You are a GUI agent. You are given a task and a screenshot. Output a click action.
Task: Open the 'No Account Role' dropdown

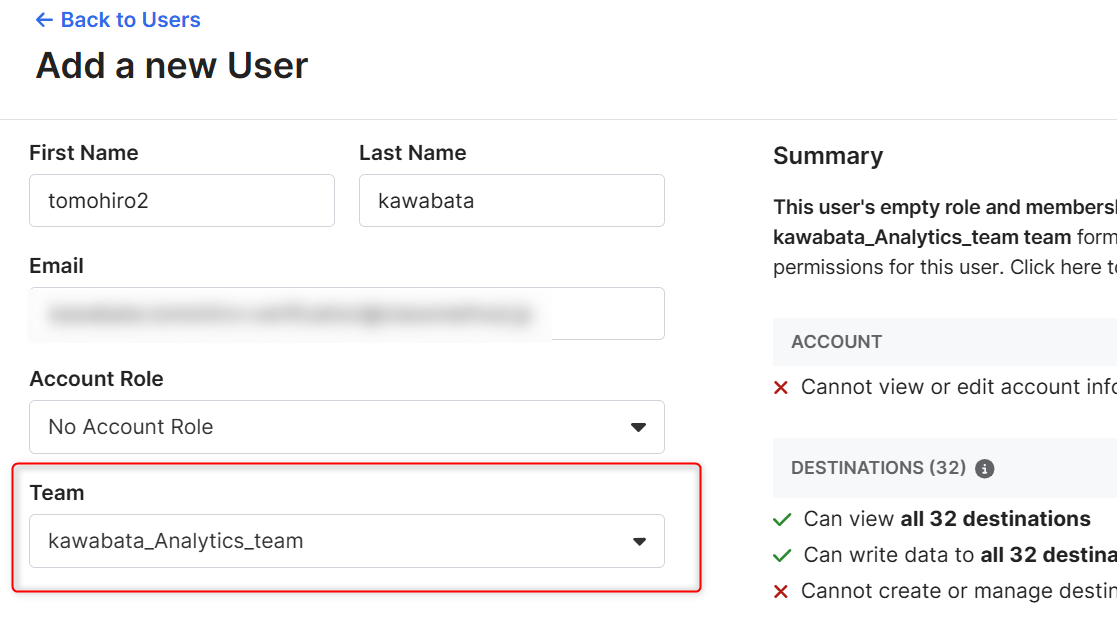point(346,427)
